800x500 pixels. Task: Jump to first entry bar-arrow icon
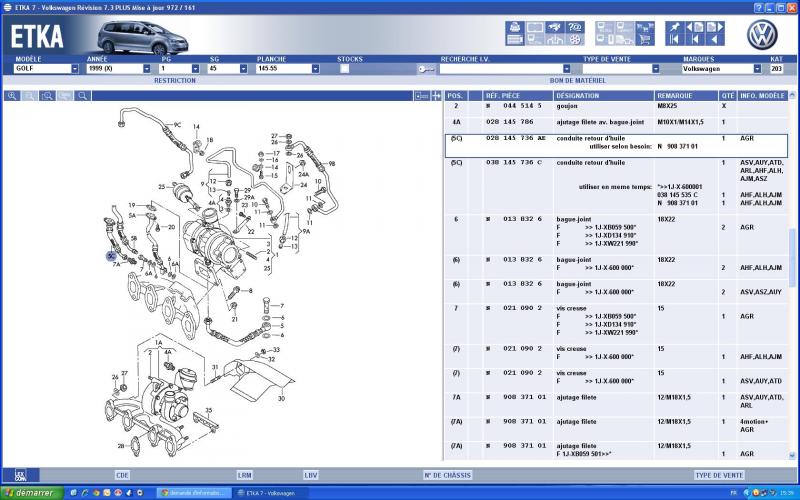coord(674,39)
